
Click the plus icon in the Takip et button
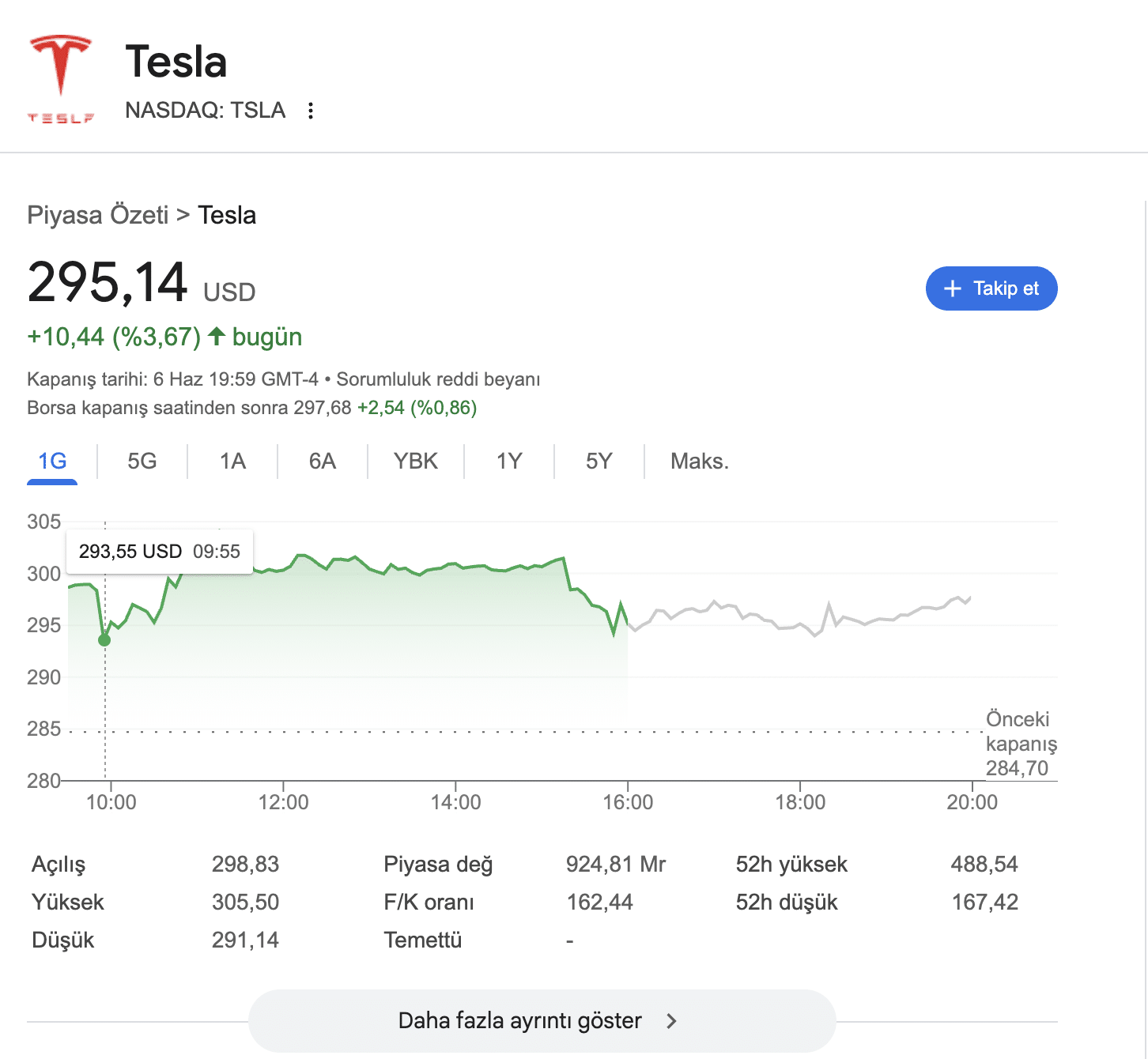[x=953, y=288]
